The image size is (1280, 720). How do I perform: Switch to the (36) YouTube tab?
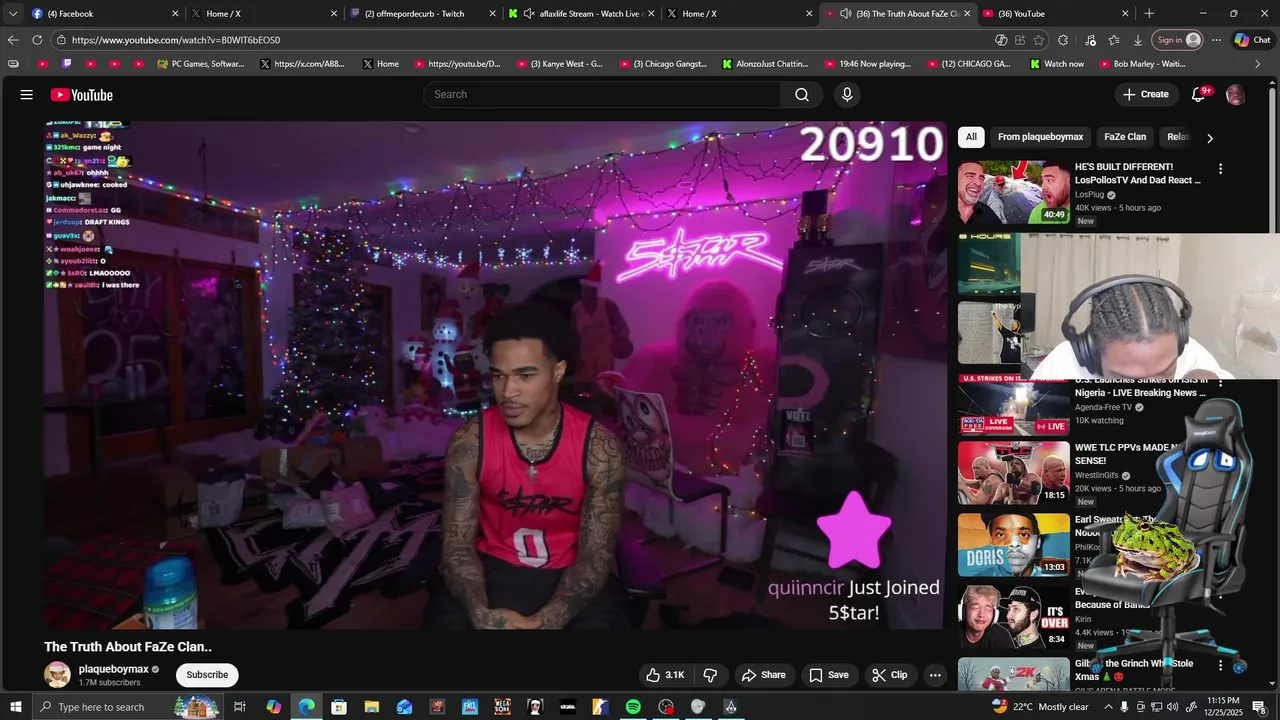1057,14
